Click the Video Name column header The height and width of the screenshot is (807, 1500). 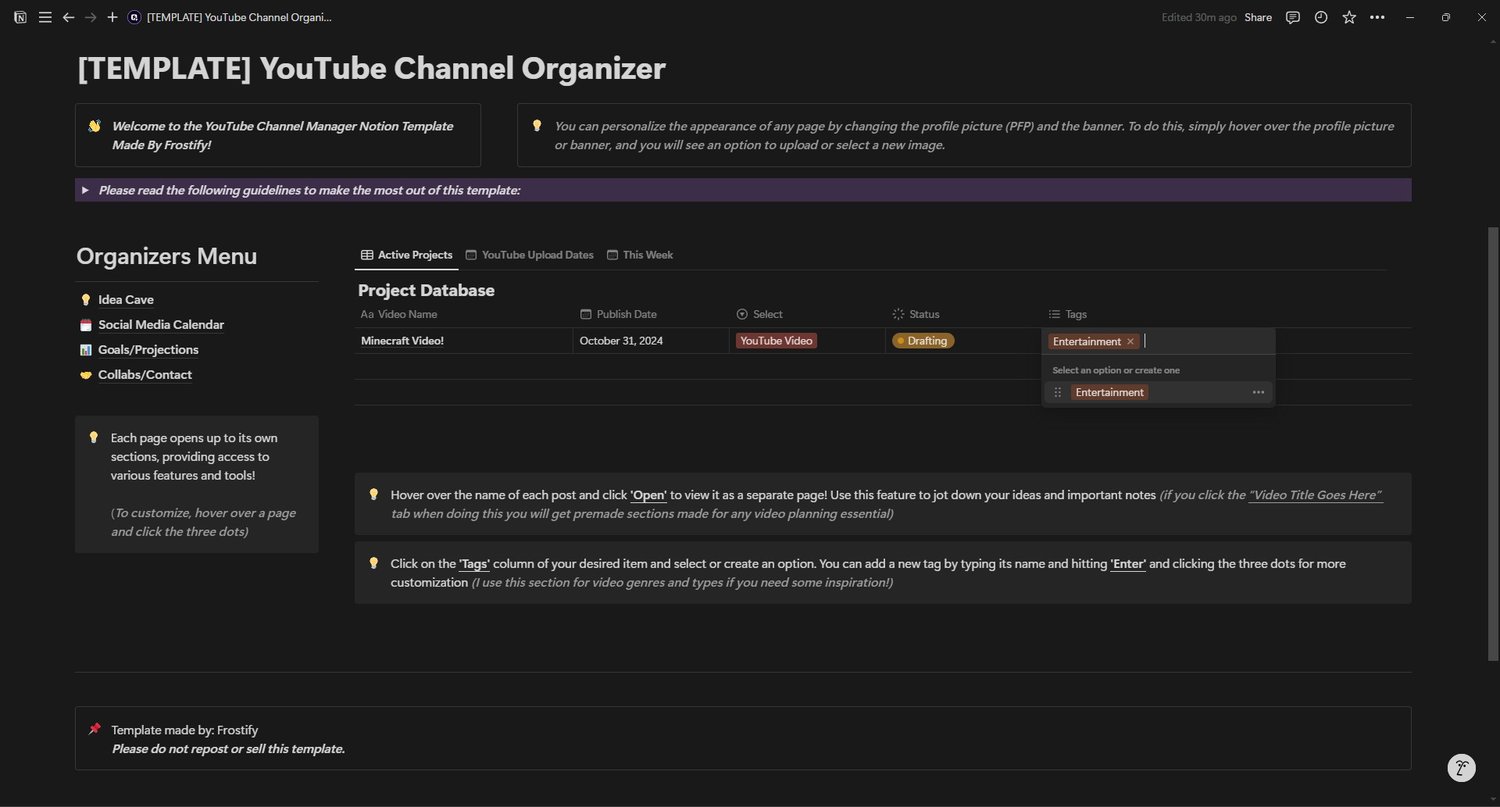click(399, 314)
